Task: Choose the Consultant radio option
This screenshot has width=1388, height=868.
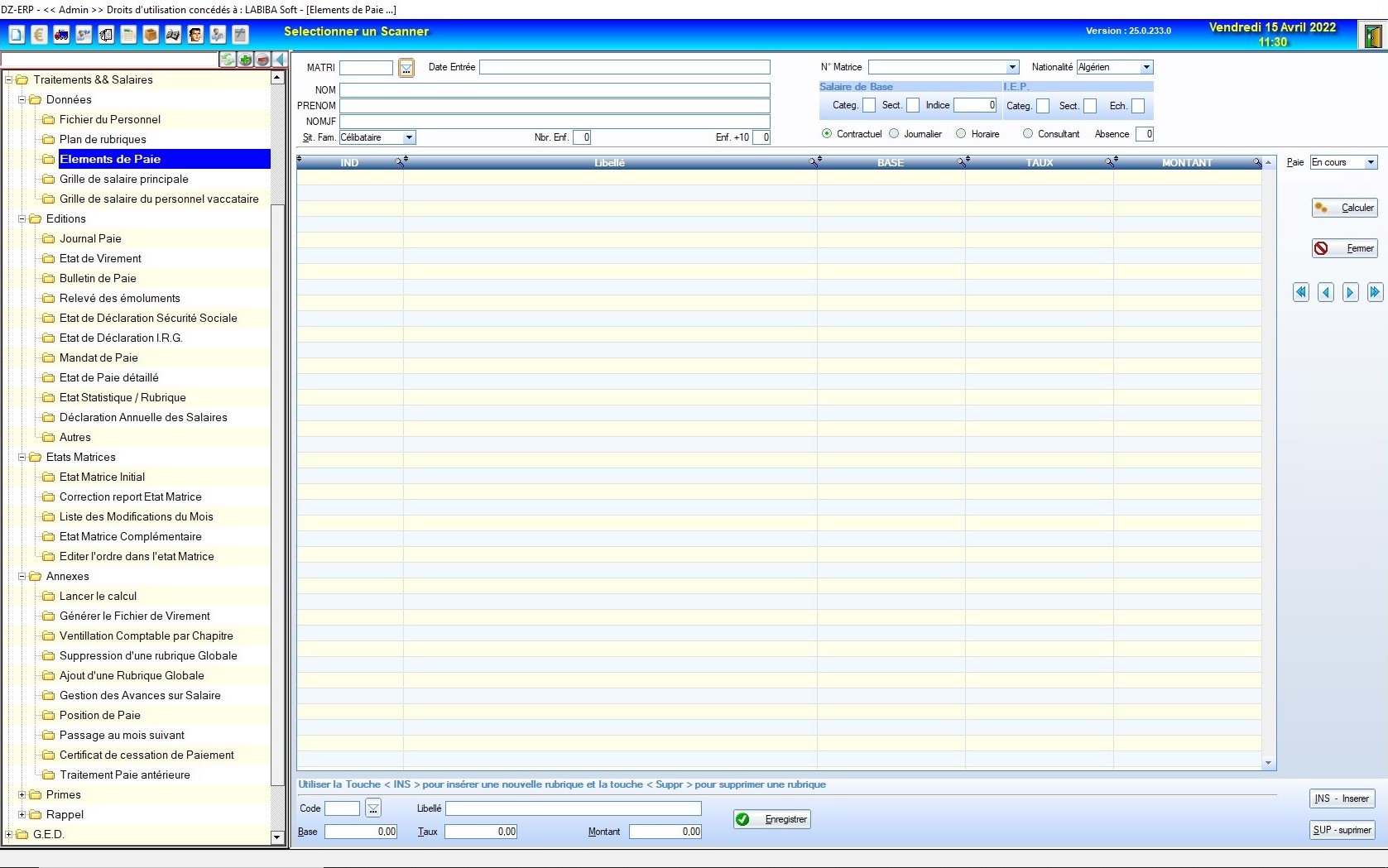Action: 1028,134
